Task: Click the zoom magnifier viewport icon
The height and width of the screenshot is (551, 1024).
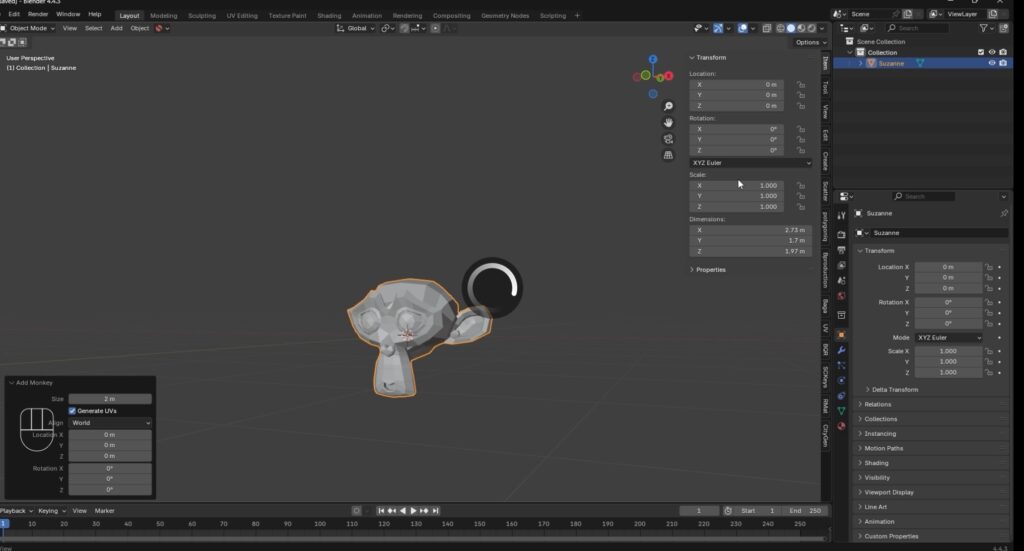Action: pos(668,106)
